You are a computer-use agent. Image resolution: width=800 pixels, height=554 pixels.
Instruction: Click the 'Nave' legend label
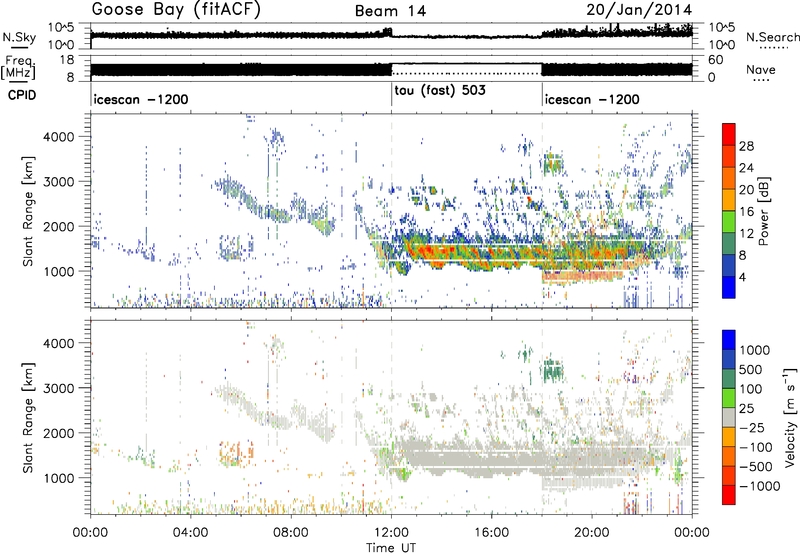(x=761, y=69)
